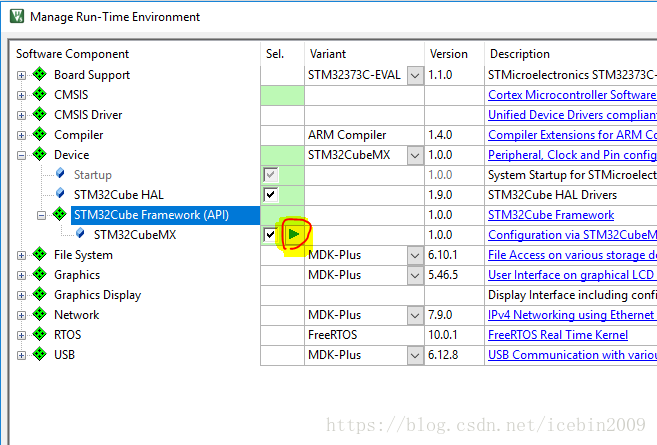This screenshot has width=657, height=445.
Task: Click the Sel. column header
Action: point(275,54)
